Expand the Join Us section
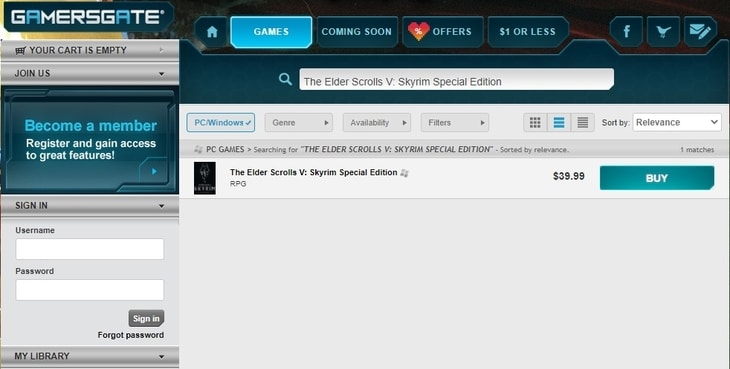The height and width of the screenshot is (369, 730). tap(90, 74)
